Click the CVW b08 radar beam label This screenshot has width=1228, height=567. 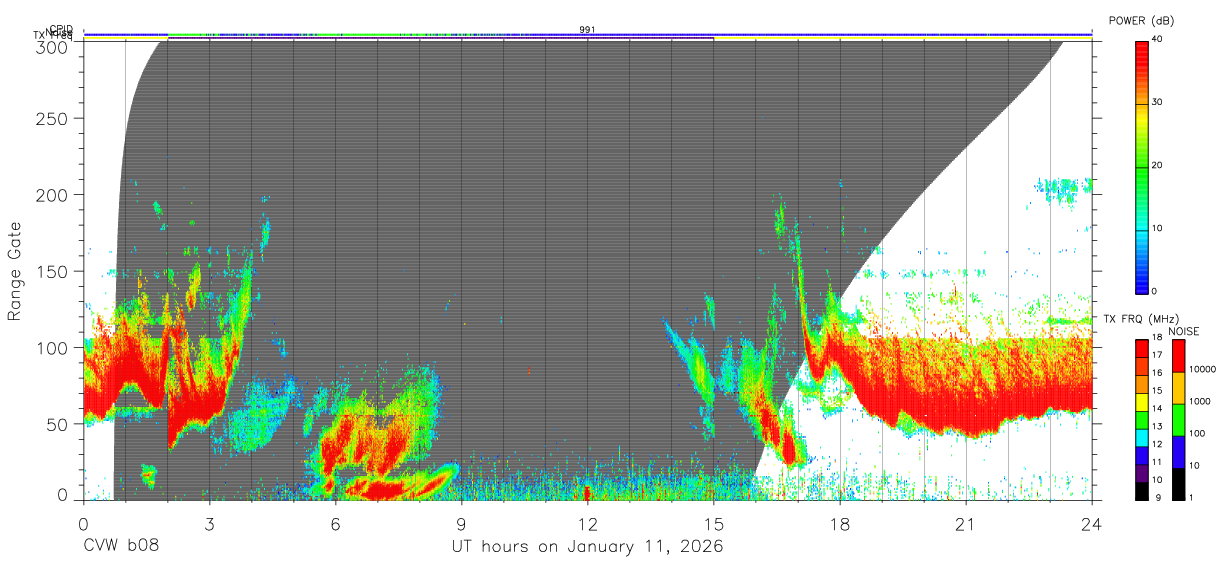[121, 547]
